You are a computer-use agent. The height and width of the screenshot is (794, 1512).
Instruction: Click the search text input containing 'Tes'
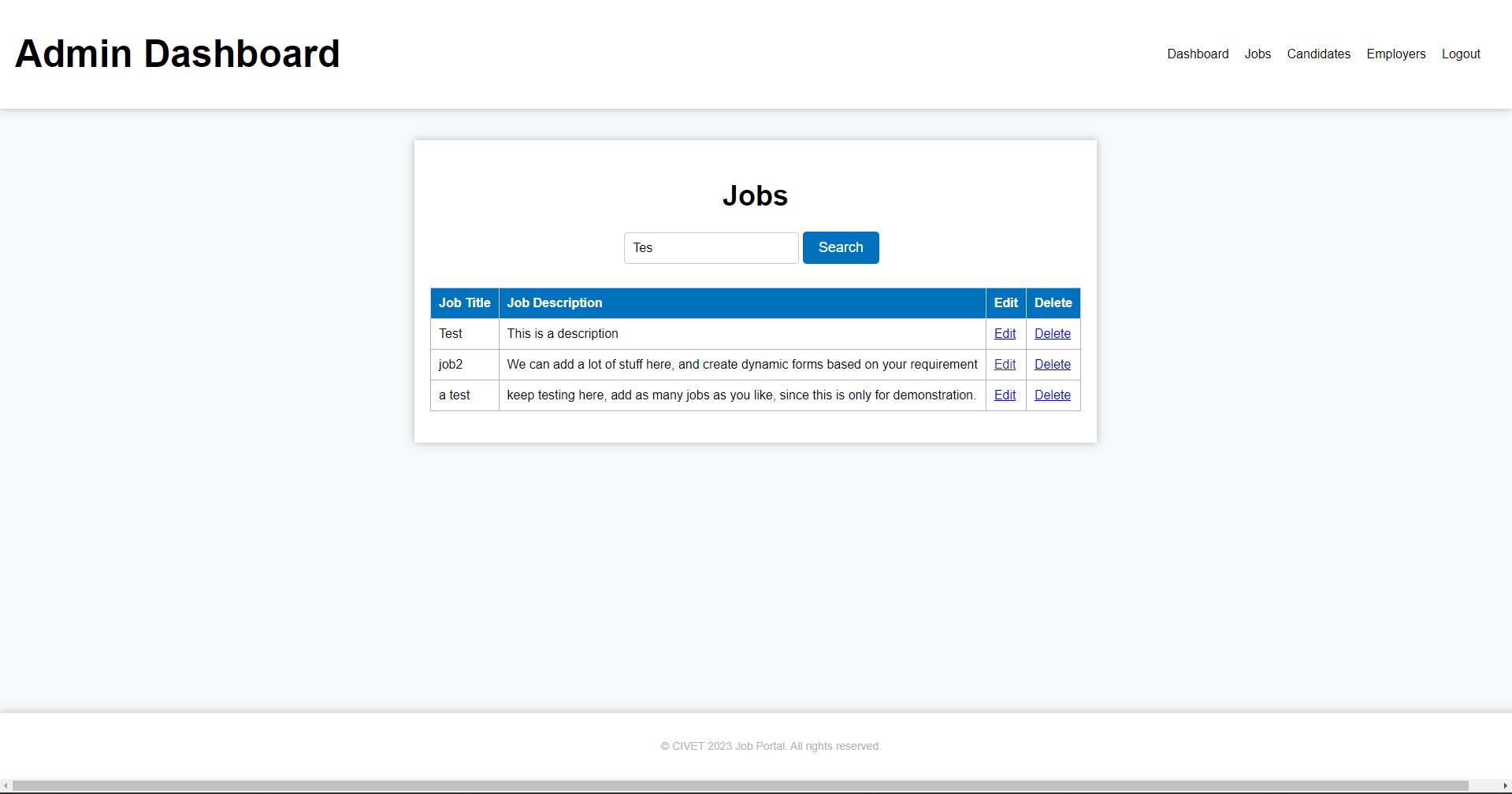point(710,247)
